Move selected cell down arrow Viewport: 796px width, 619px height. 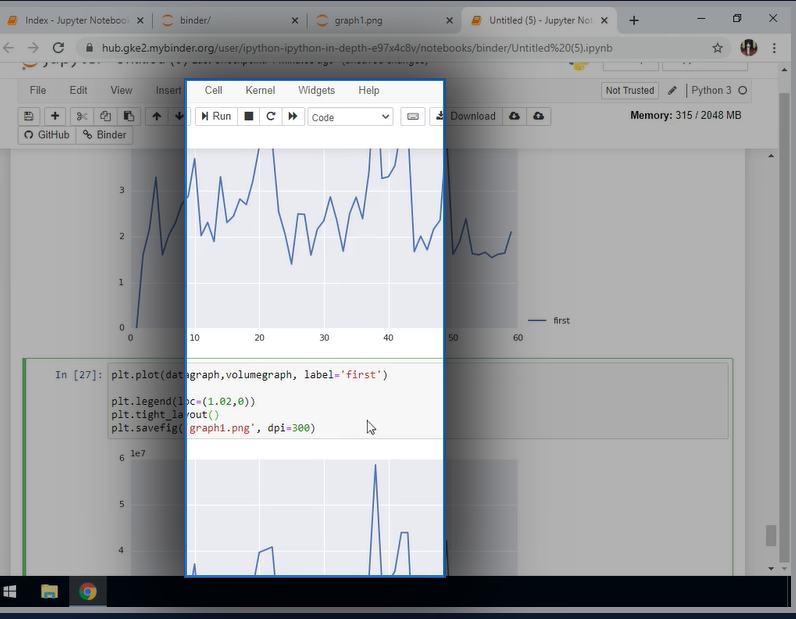click(179, 116)
